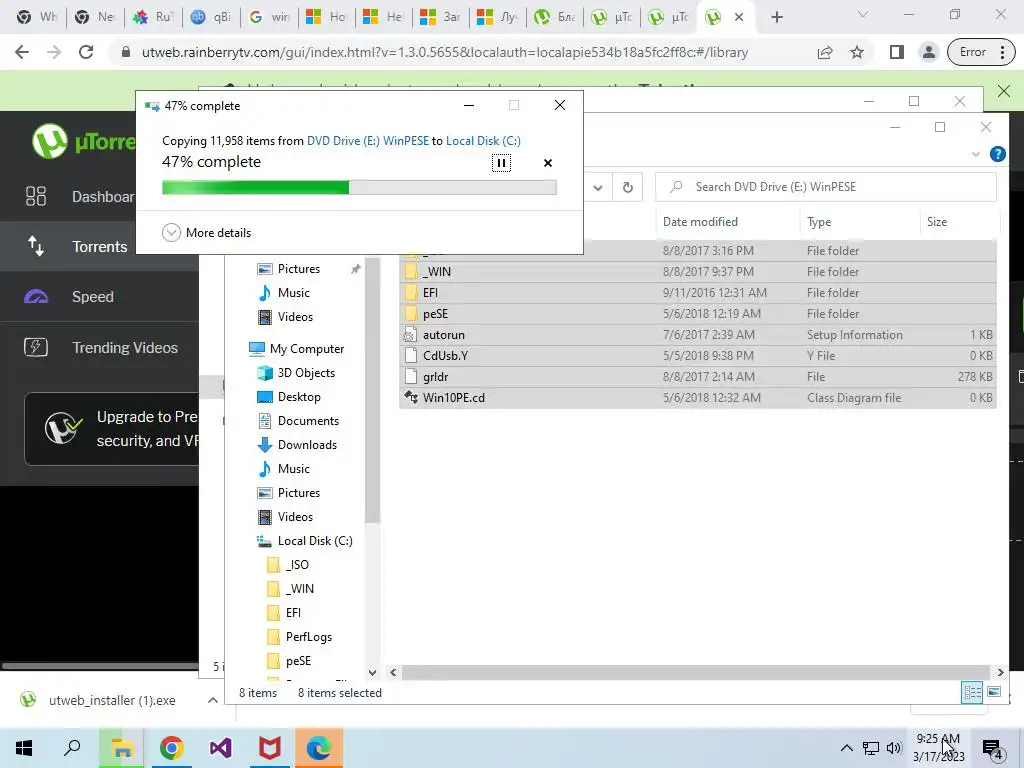Select My Computer in navigation tree
The height and width of the screenshot is (768, 1024).
pyautogui.click(x=296, y=349)
